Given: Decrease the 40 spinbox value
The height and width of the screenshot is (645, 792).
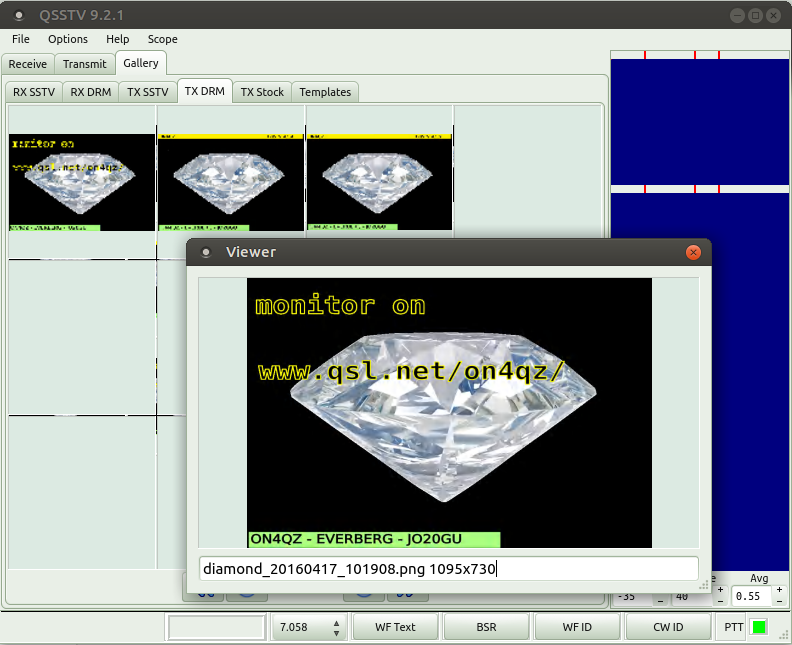Looking at the screenshot, I should coord(720,601).
